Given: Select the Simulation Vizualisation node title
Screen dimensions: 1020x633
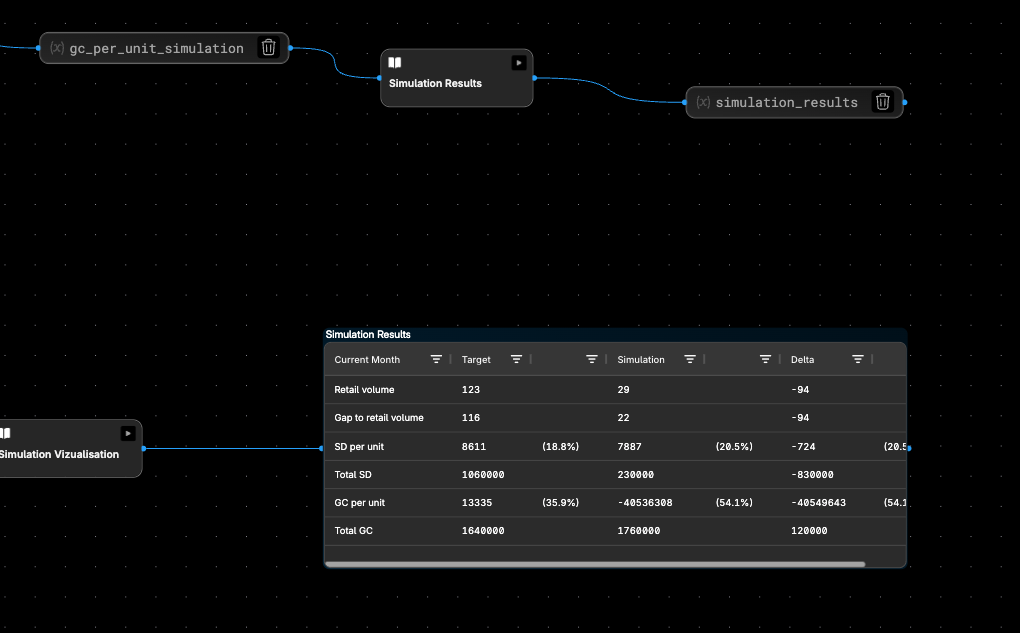Looking at the screenshot, I should point(59,454).
